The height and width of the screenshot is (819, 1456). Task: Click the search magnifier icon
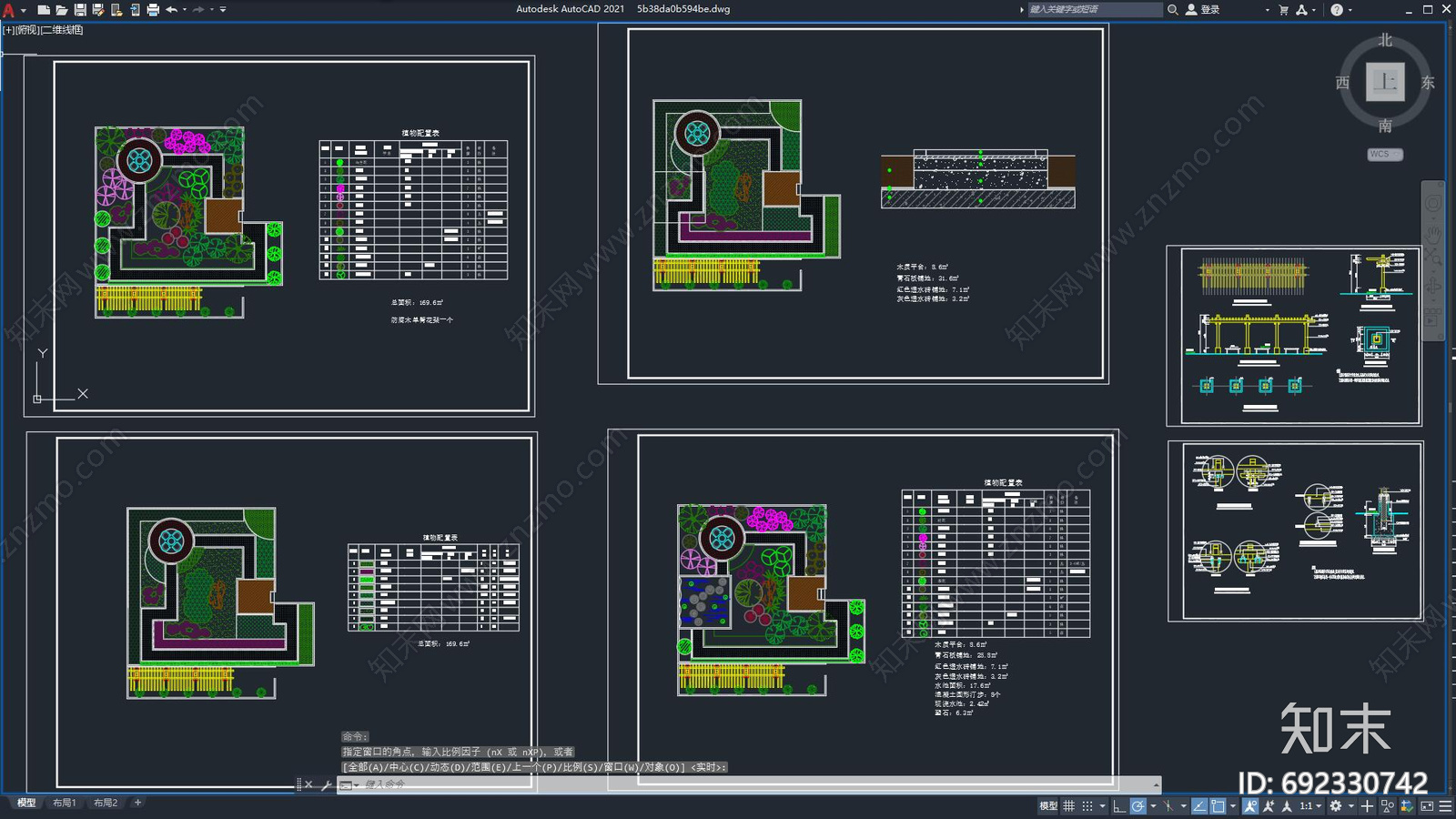1173,10
